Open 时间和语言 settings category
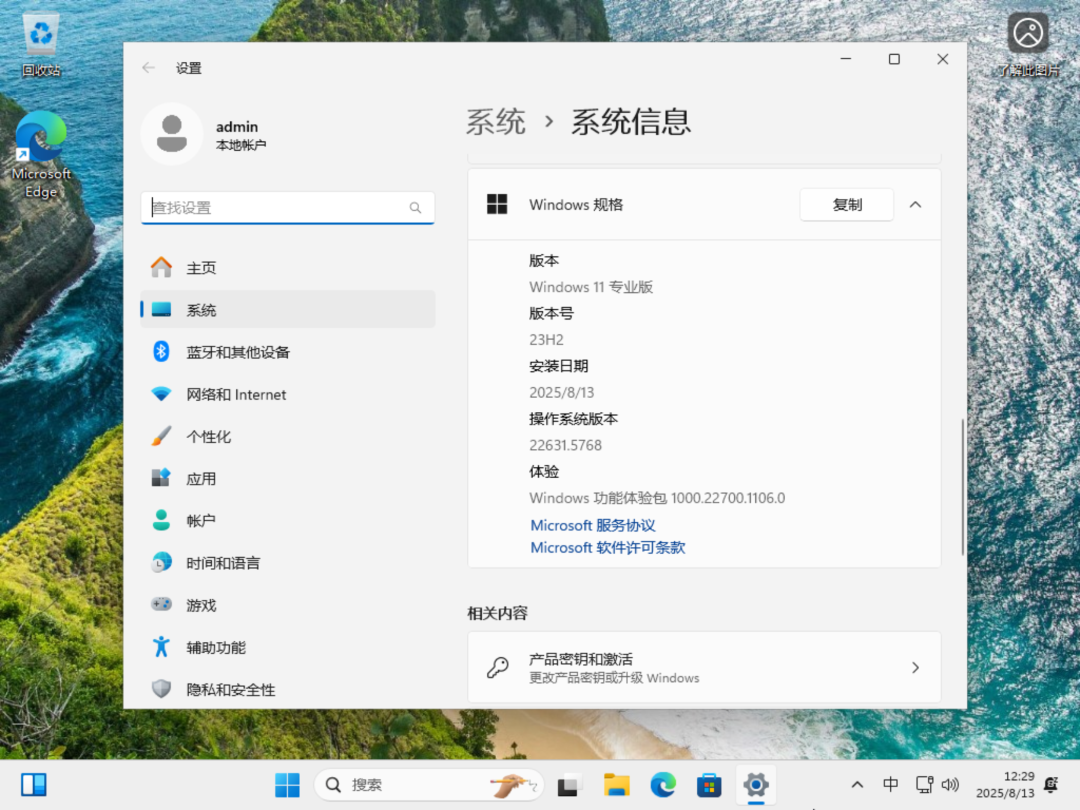Image resolution: width=1080 pixels, height=810 pixels. click(223, 563)
